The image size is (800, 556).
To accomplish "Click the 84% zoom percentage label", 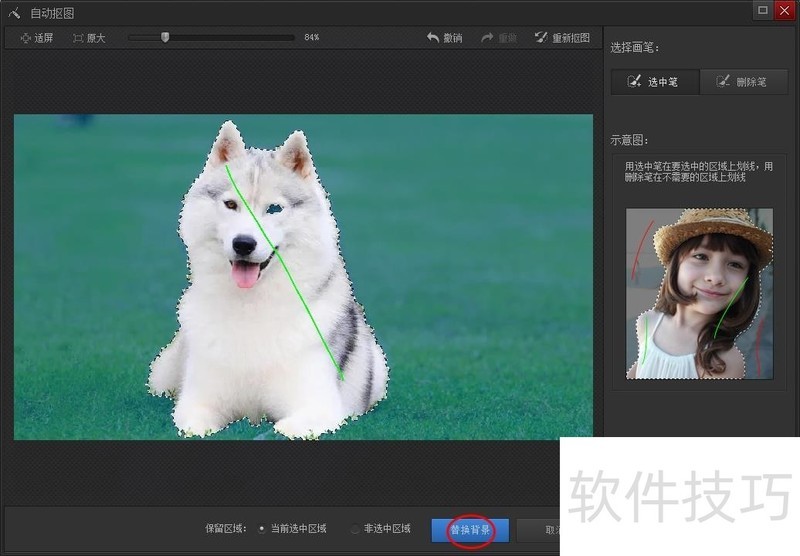I will click(x=311, y=38).
